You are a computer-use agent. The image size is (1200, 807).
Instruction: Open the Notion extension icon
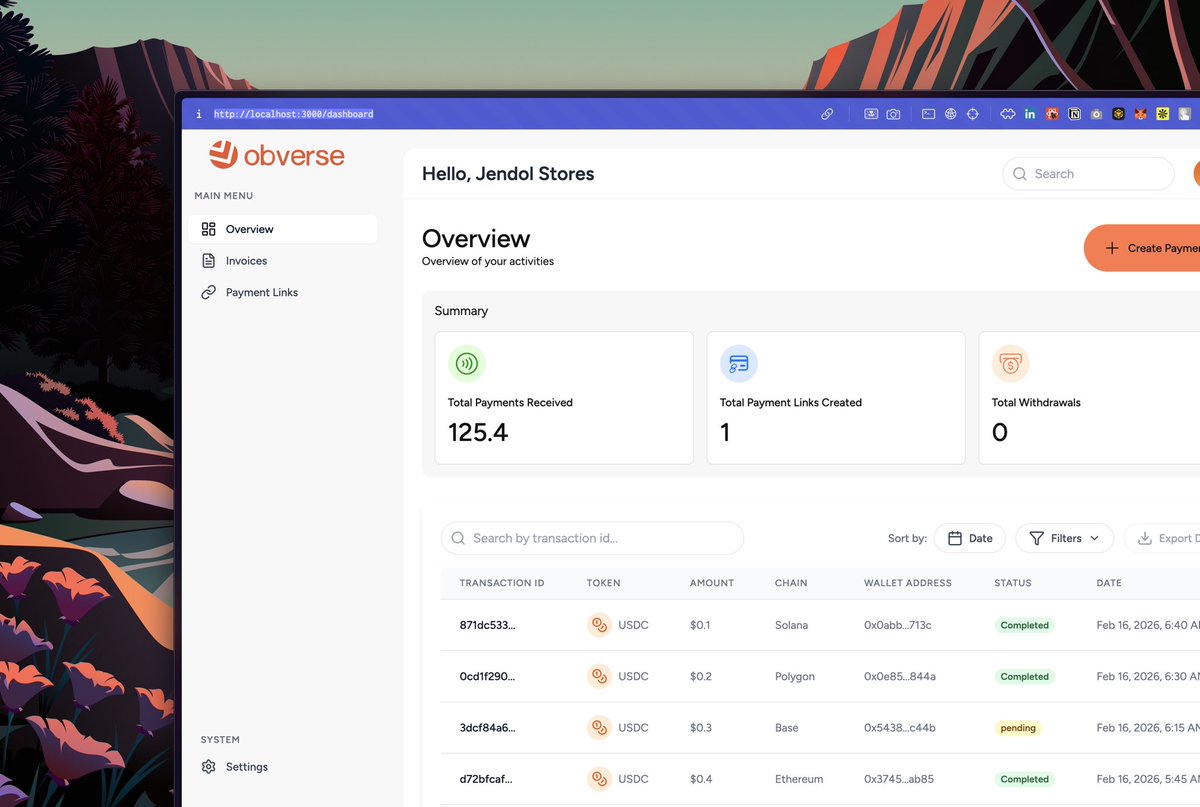[1075, 115]
